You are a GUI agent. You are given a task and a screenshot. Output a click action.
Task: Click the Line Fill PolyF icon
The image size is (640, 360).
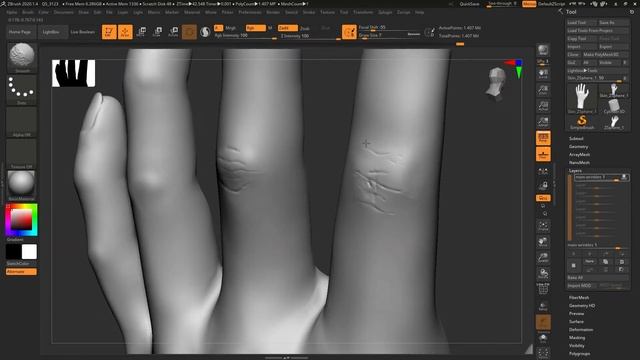pos(543,289)
